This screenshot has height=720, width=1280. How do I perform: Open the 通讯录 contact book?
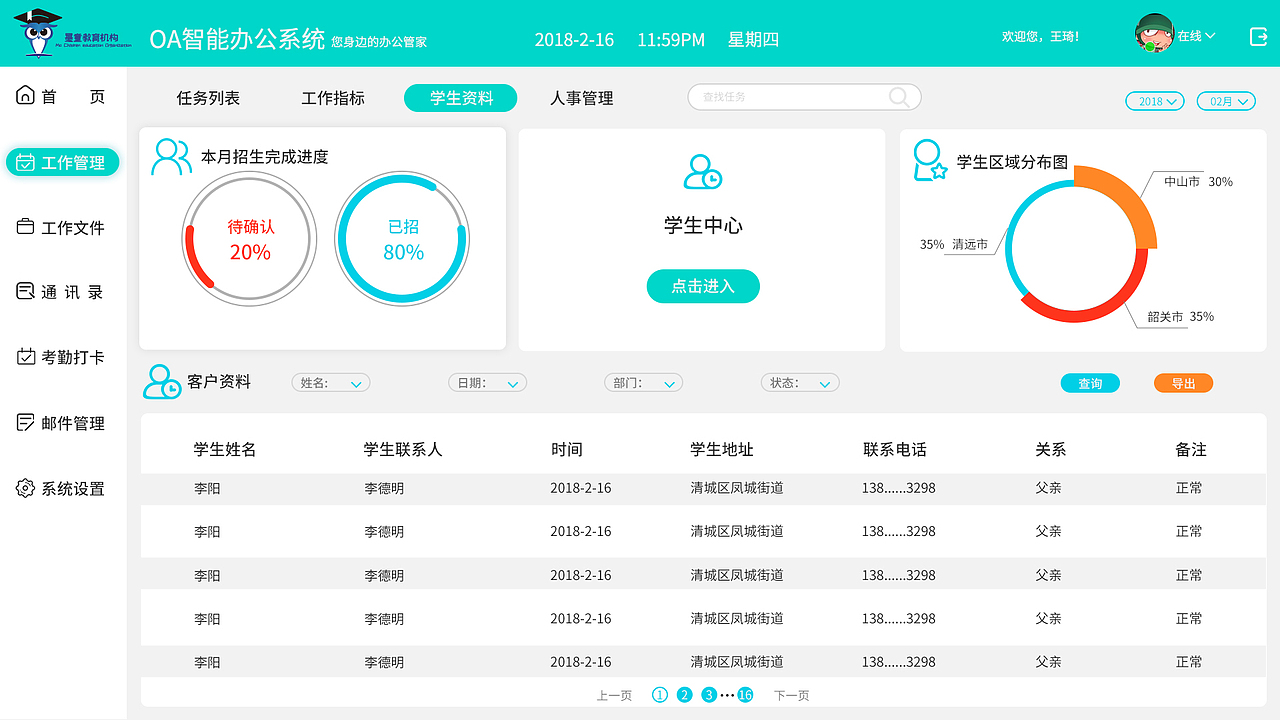tap(62, 292)
